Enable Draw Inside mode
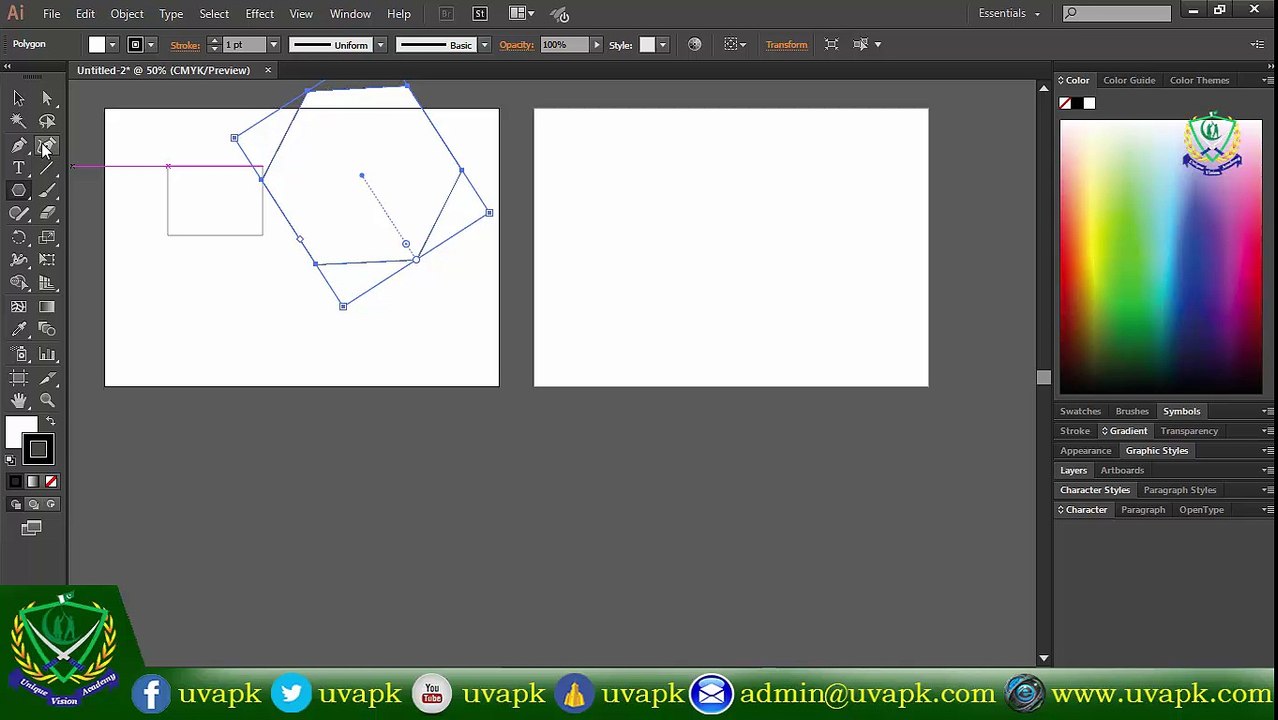1278x720 pixels. (51, 505)
